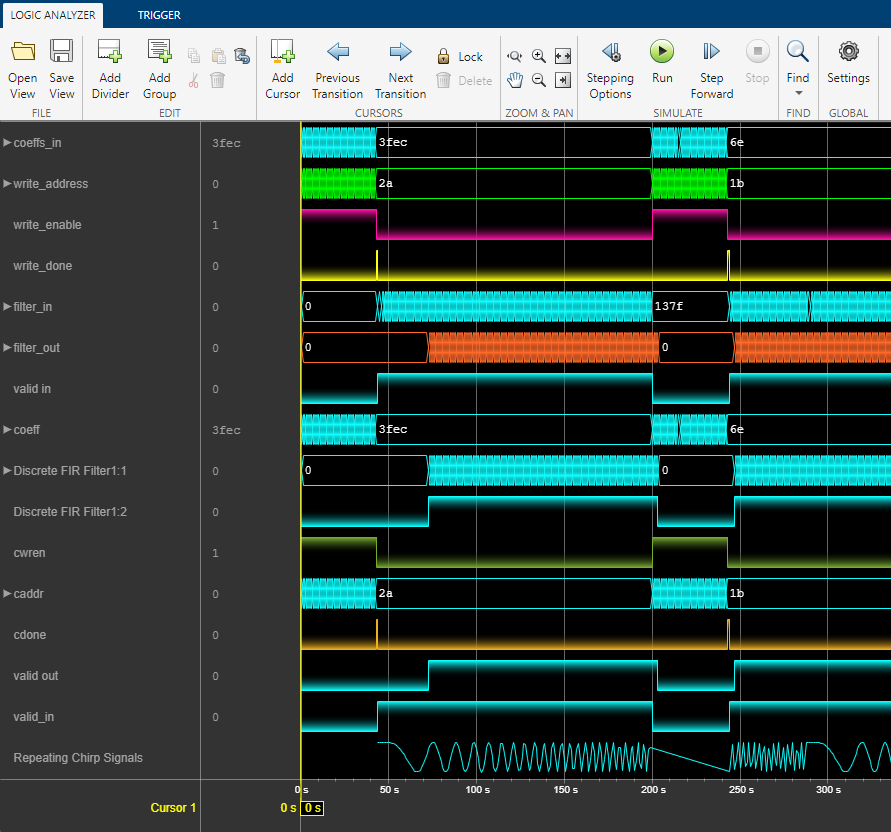Expand the coeffs_in signal
The height and width of the screenshot is (832, 891).
click(x=8, y=143)
